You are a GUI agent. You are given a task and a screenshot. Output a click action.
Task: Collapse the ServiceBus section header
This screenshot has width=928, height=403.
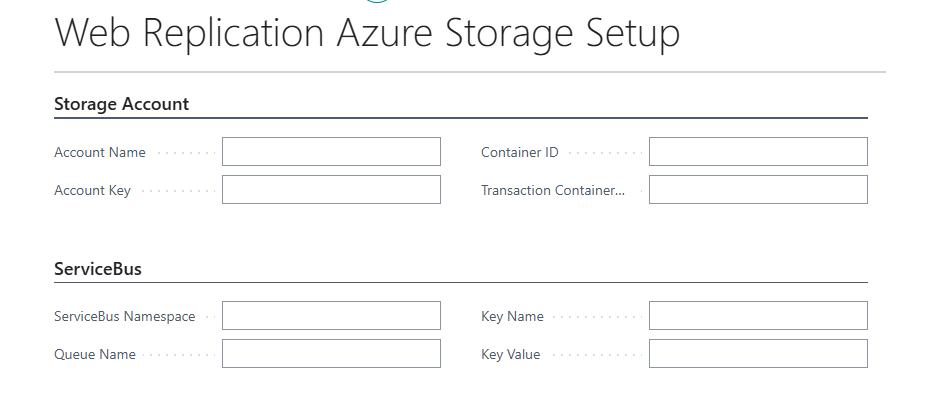click(98, 269)
